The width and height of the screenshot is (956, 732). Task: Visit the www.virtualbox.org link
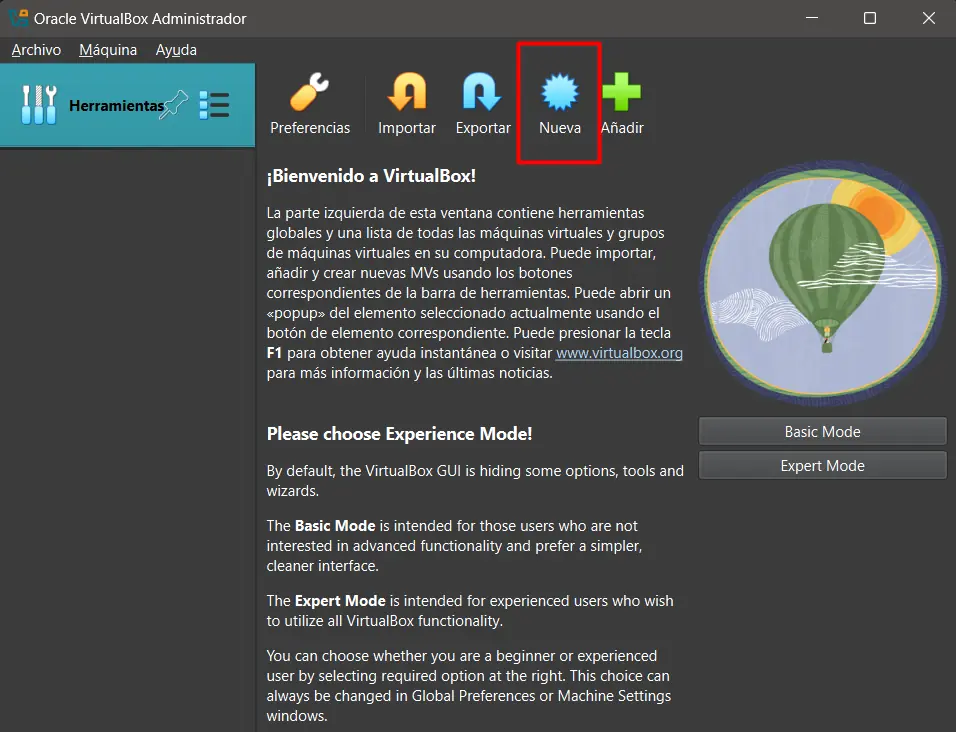(619, 353)
